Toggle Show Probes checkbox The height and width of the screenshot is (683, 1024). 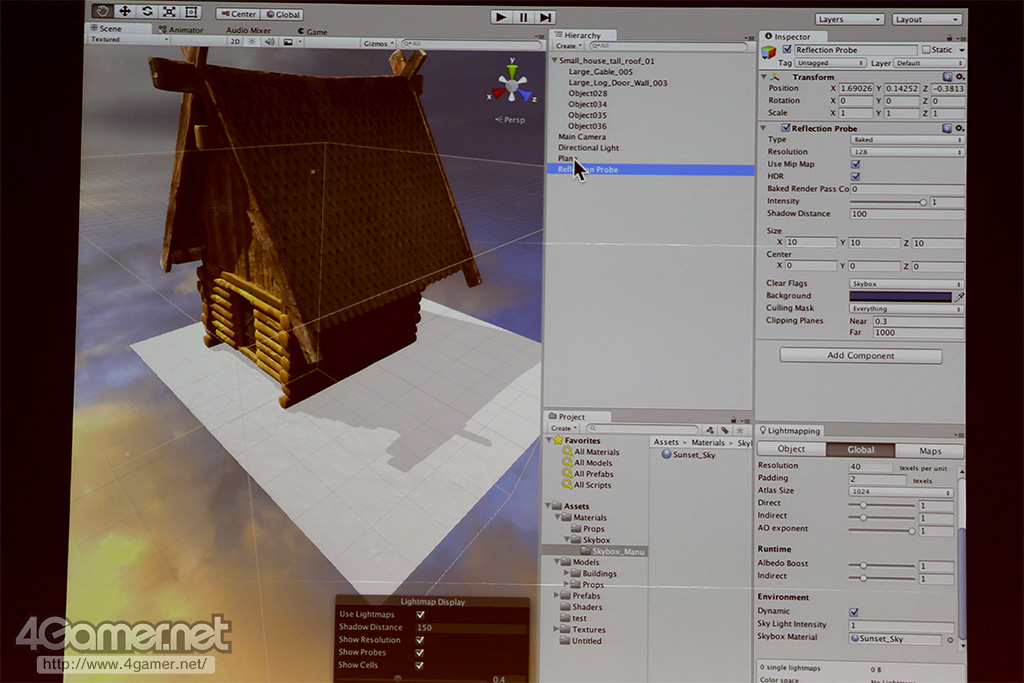pos(419,652)
